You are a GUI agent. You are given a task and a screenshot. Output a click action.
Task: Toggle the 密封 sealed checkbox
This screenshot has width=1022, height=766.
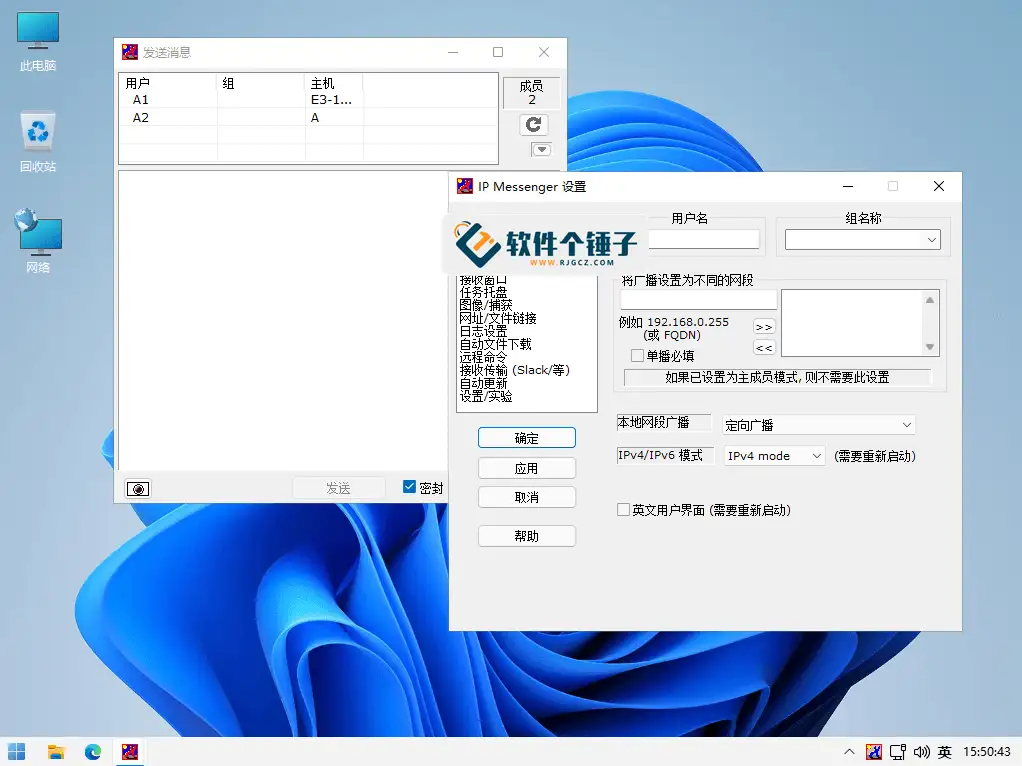pos(409,487)
